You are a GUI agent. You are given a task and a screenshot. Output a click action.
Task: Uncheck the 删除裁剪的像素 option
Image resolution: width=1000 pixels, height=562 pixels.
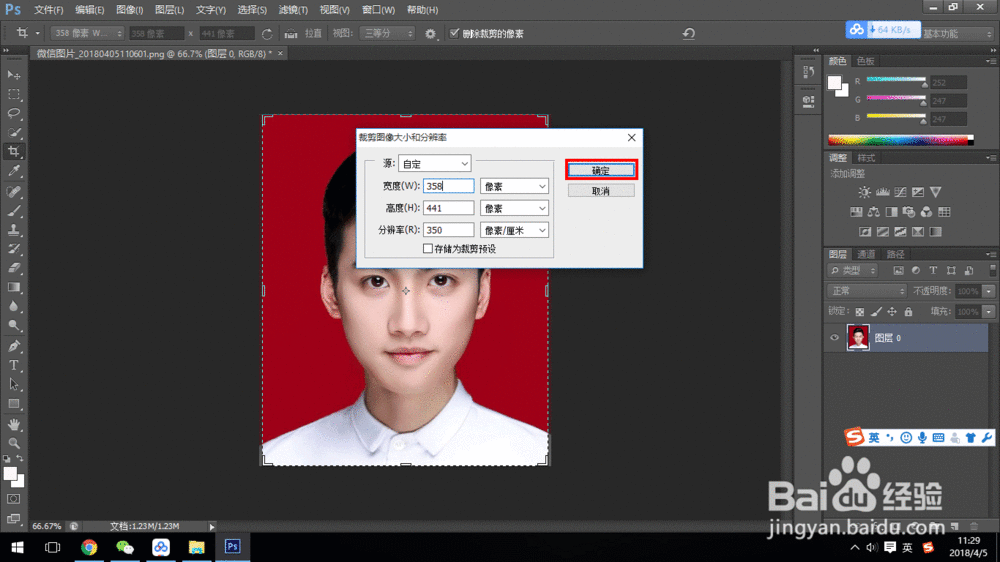coord(455,34)
